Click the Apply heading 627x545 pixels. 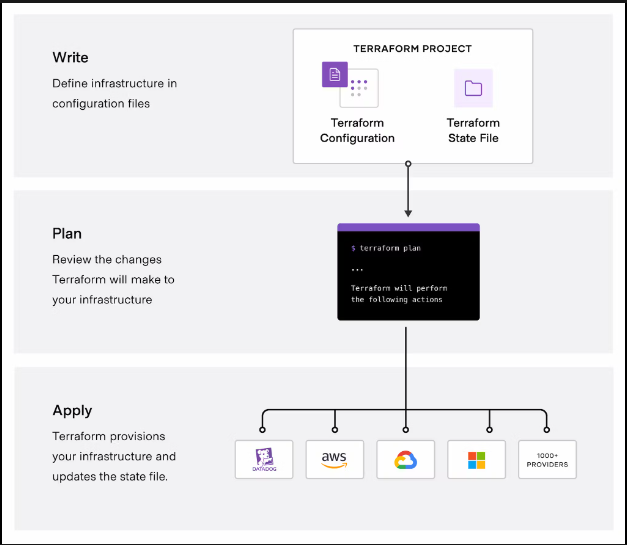[72, 411]
